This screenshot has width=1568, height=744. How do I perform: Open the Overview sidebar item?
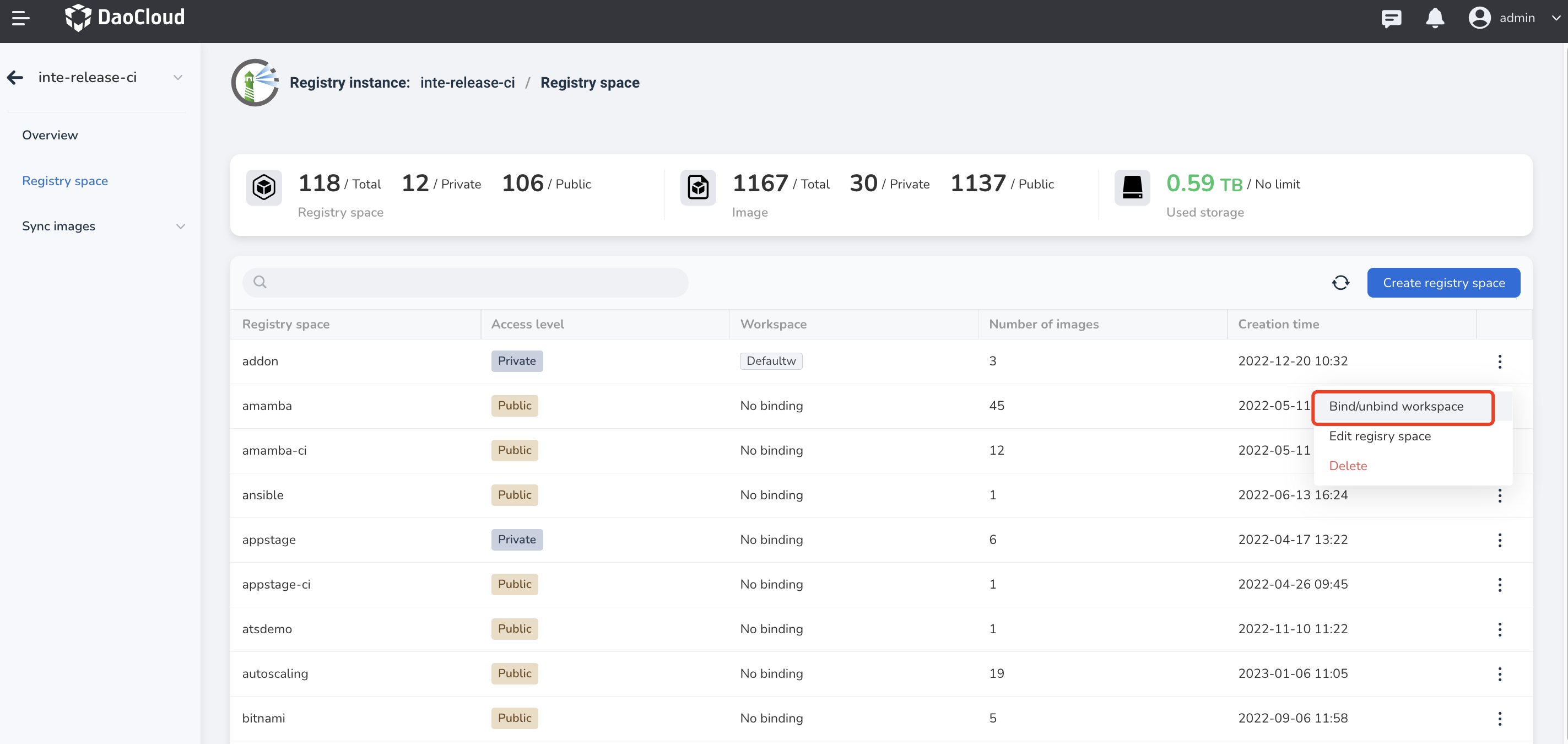[50, 135]
